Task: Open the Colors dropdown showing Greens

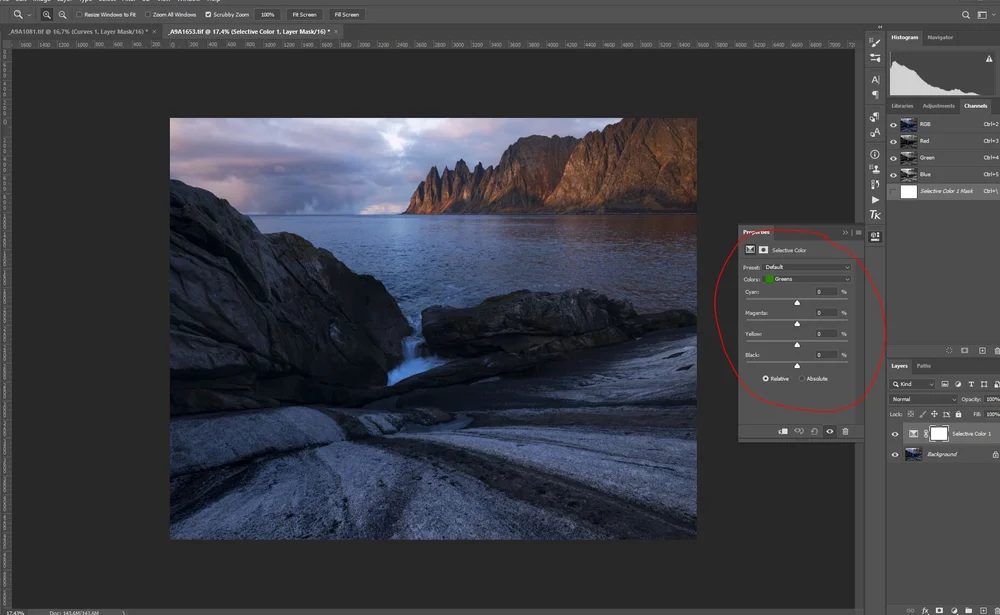Action: [807, 279]
